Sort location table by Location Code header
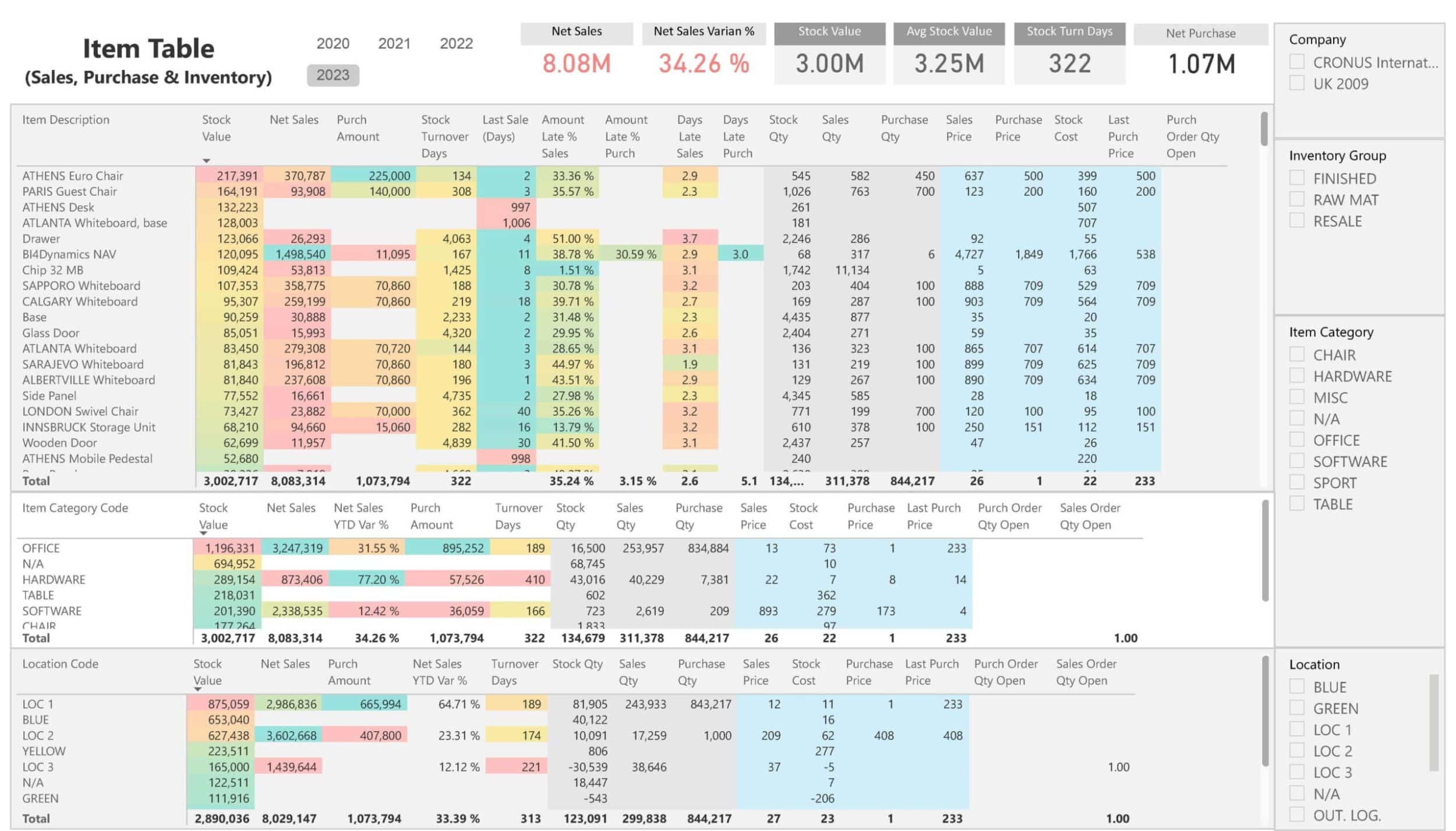This screenshot has height=831, width=1456. 60,664
